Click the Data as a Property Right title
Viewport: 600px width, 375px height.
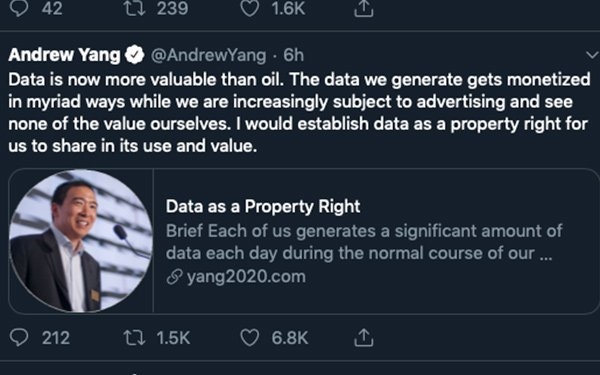pyautogui.click(x=263, y=207)
